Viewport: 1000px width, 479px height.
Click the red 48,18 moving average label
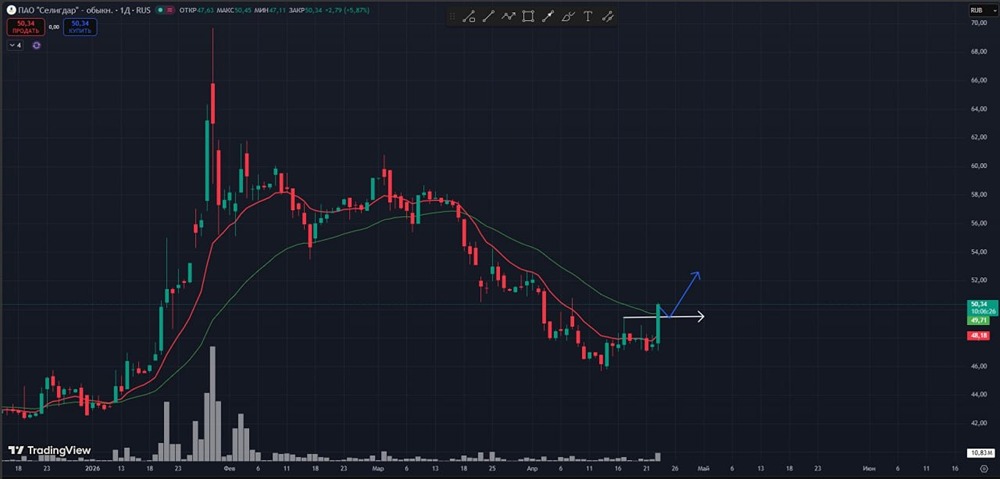(x=979, y=335)
